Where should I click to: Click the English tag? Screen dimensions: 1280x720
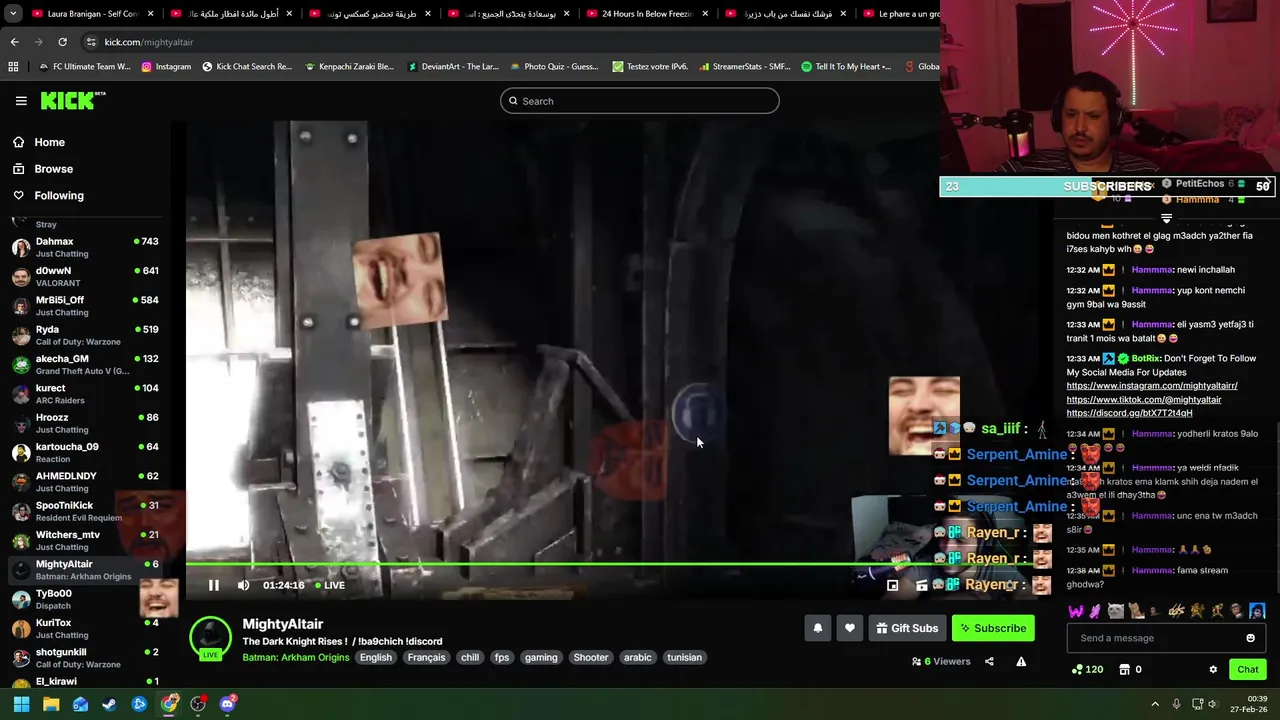(x=376, y=657)
